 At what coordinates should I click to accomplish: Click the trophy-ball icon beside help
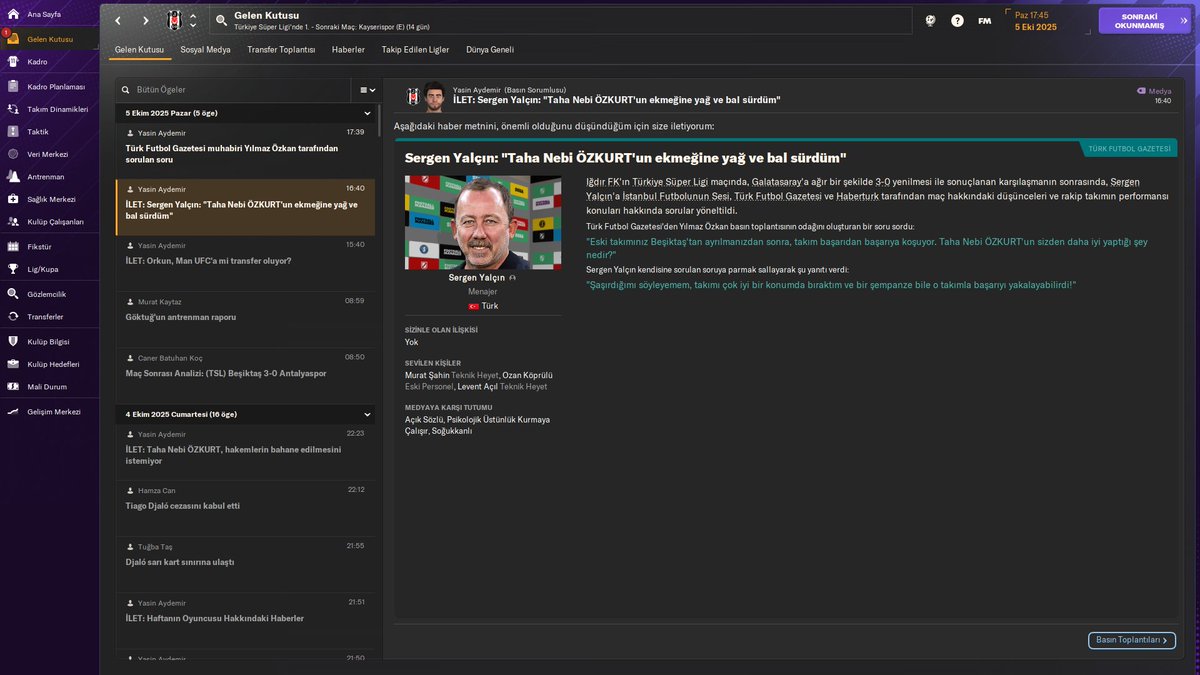pos(930,20)
